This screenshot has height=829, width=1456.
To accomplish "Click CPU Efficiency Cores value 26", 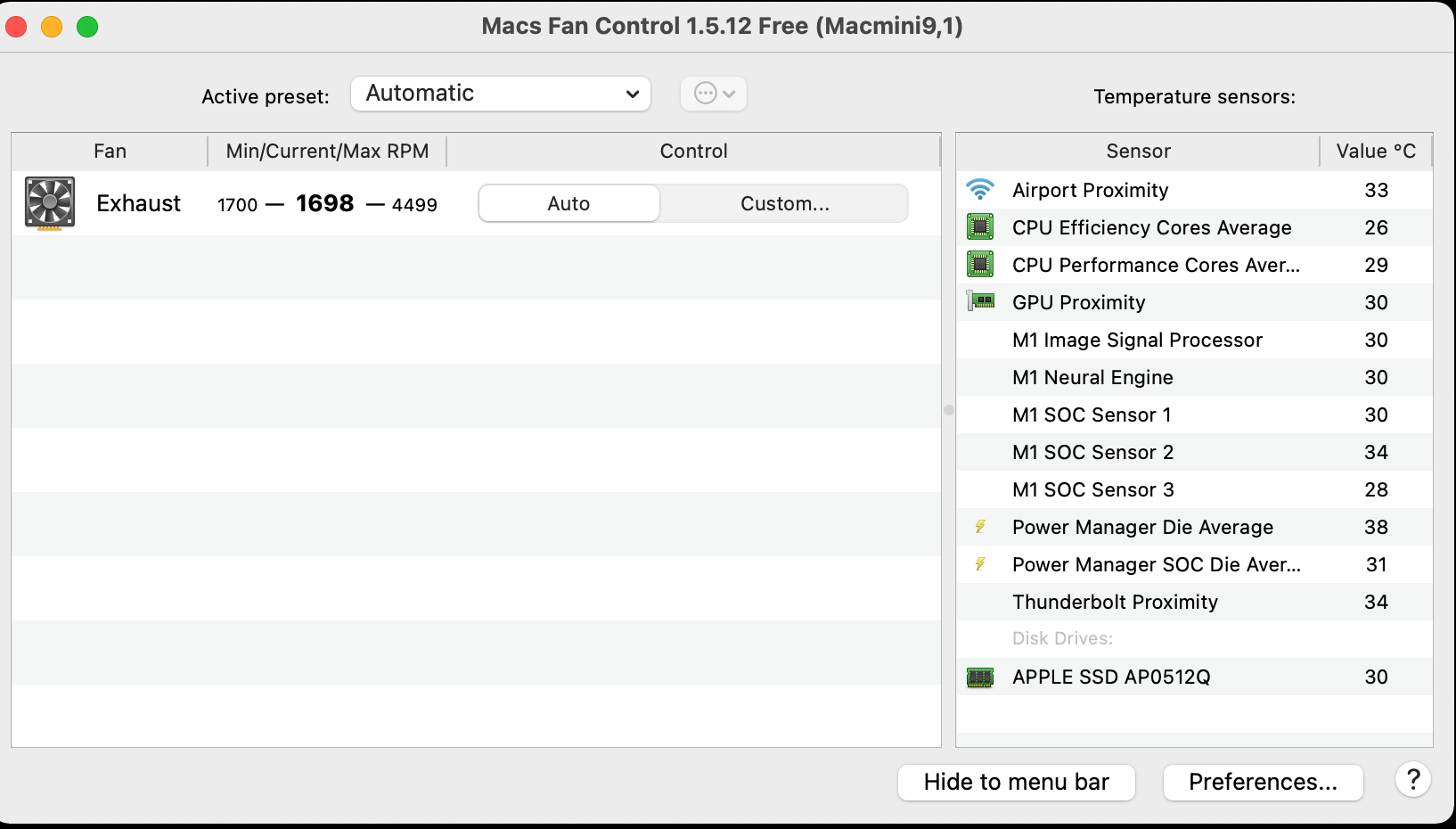I will click(1377, 227).
